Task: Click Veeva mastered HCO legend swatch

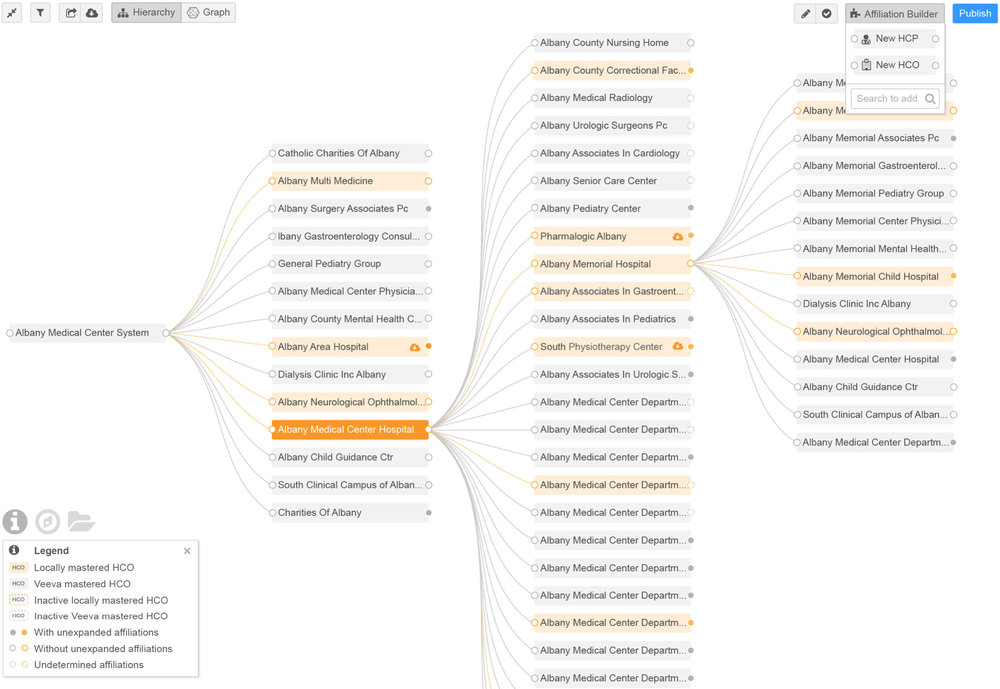Action: click(18, 584)
